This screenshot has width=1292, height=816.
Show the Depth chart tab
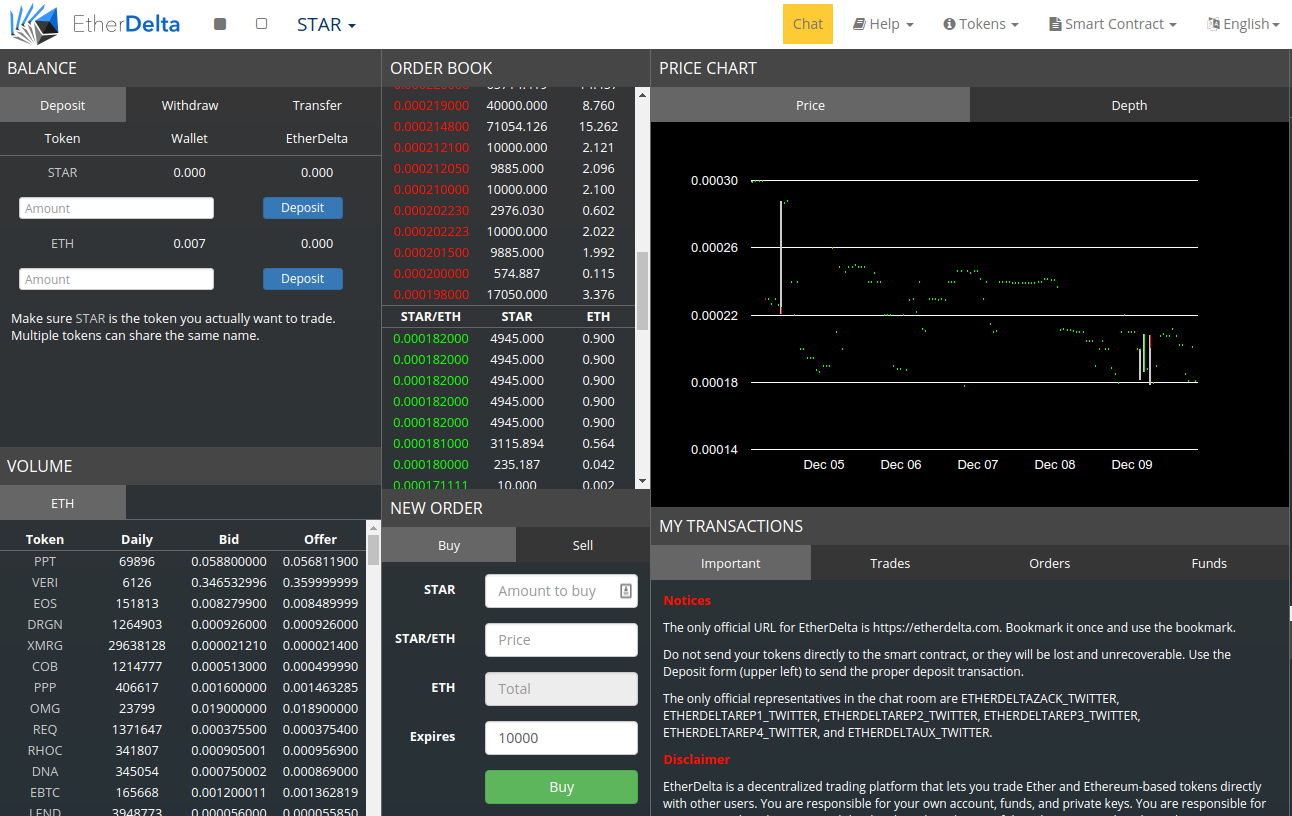click(x=1129, y=105)
